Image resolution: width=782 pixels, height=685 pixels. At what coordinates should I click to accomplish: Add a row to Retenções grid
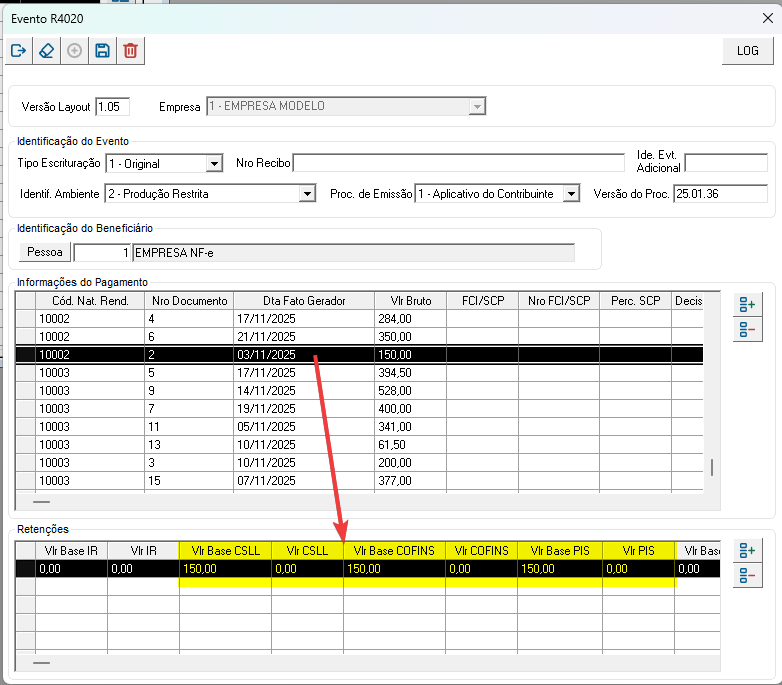pyautogui.click(x=747, y=550)
